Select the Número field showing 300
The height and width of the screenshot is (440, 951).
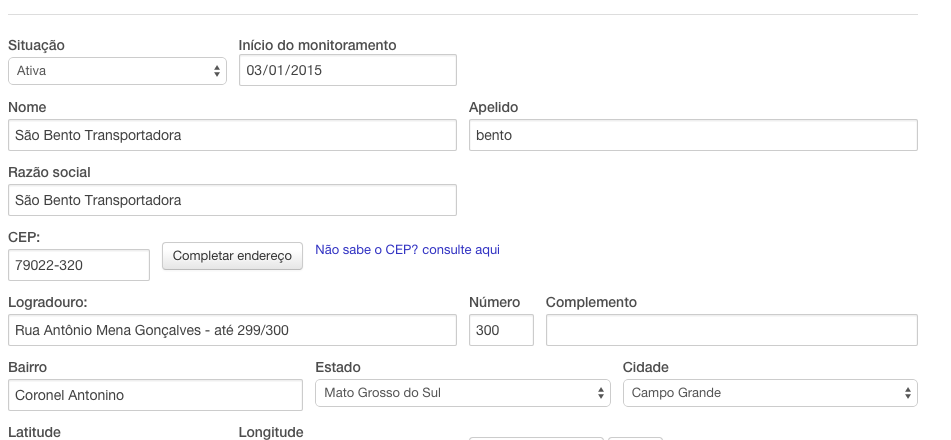pos(502,330)
